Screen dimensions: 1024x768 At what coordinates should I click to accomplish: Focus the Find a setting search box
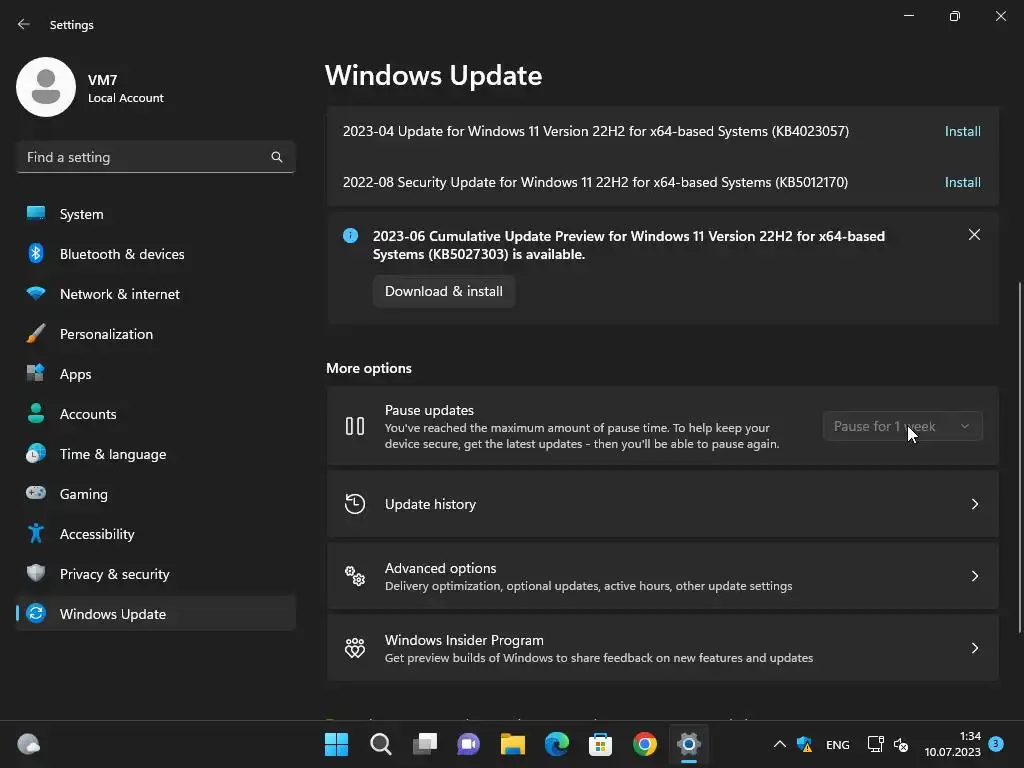tap(155, 157)
